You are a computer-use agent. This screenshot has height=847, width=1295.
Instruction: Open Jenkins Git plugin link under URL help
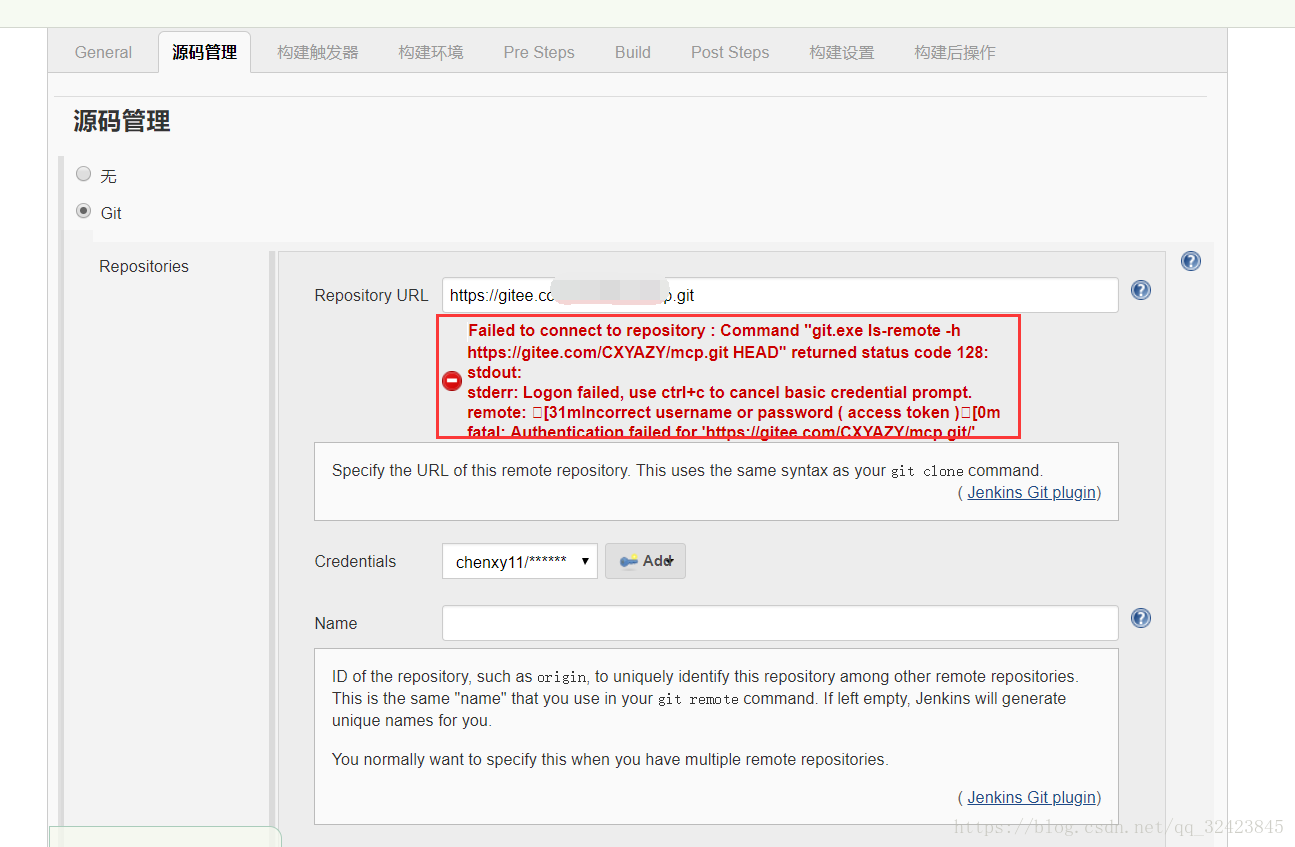click(x=1032, y=492)
